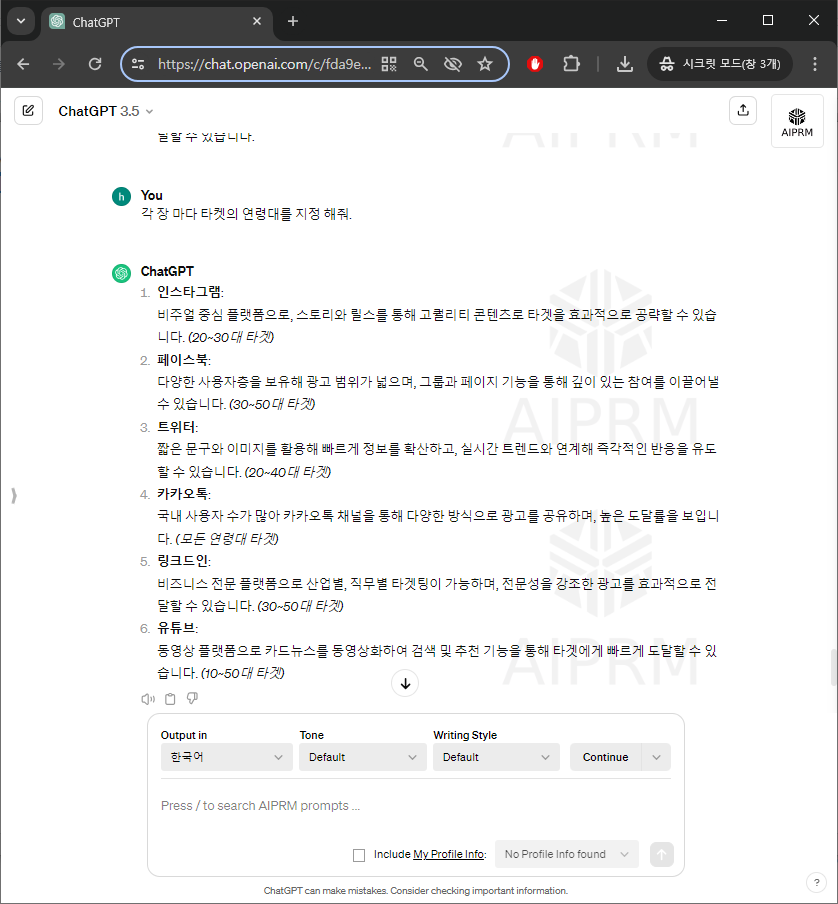Maximize the browser window
This screenshot has width=838, height=904.
(x=768, y=21)
